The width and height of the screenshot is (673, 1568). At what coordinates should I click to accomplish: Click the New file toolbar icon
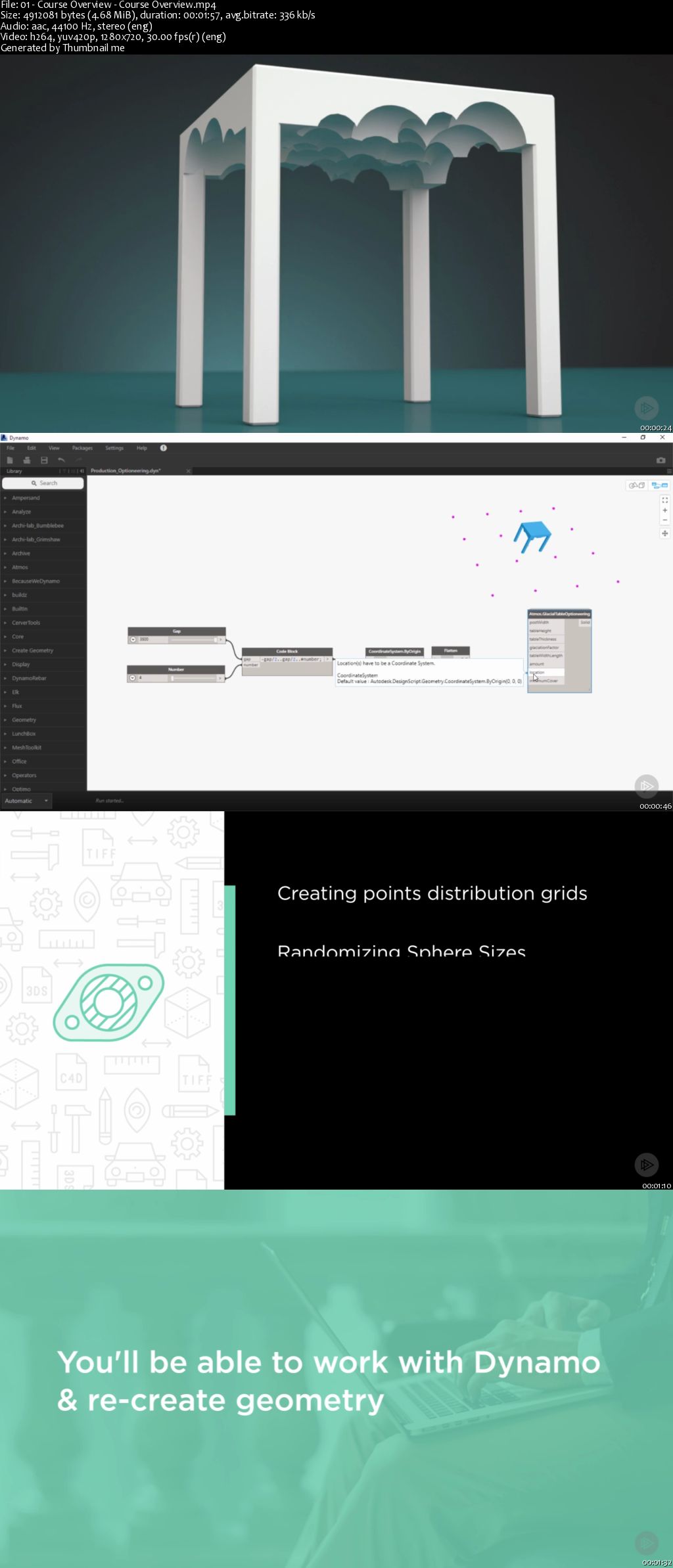[x=10, y=460]
